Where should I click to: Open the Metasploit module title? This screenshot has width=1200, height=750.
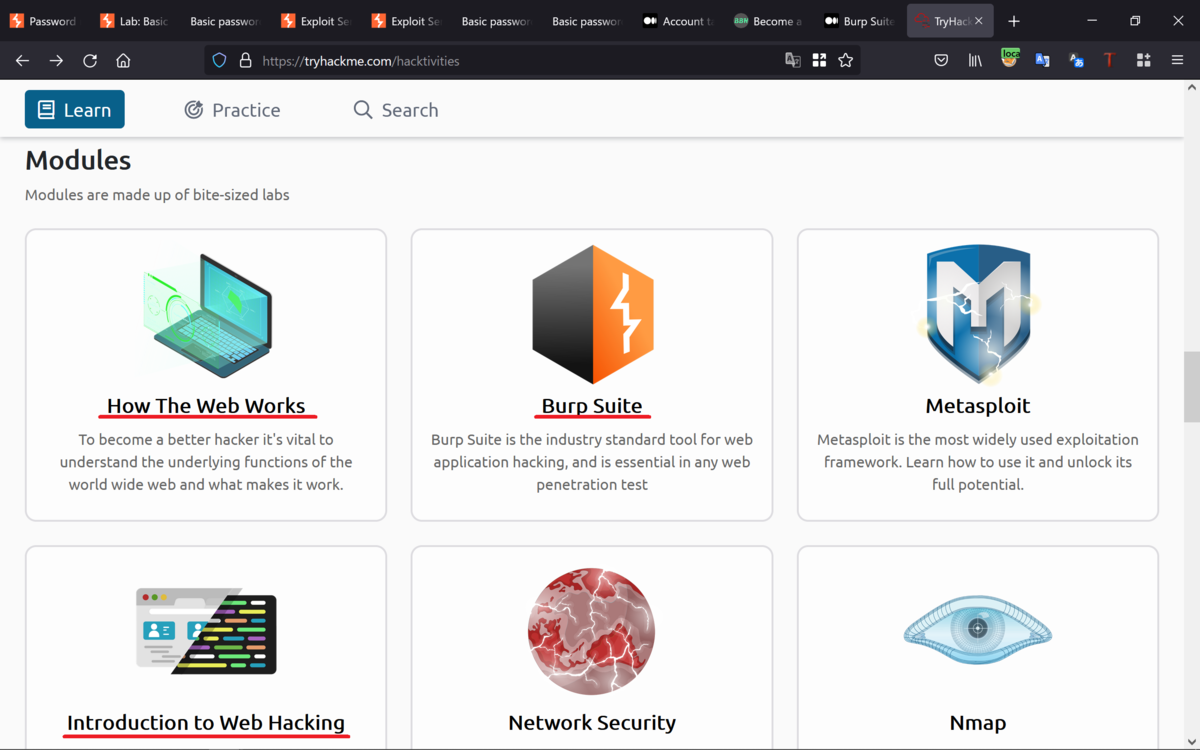tap(978, 406)
